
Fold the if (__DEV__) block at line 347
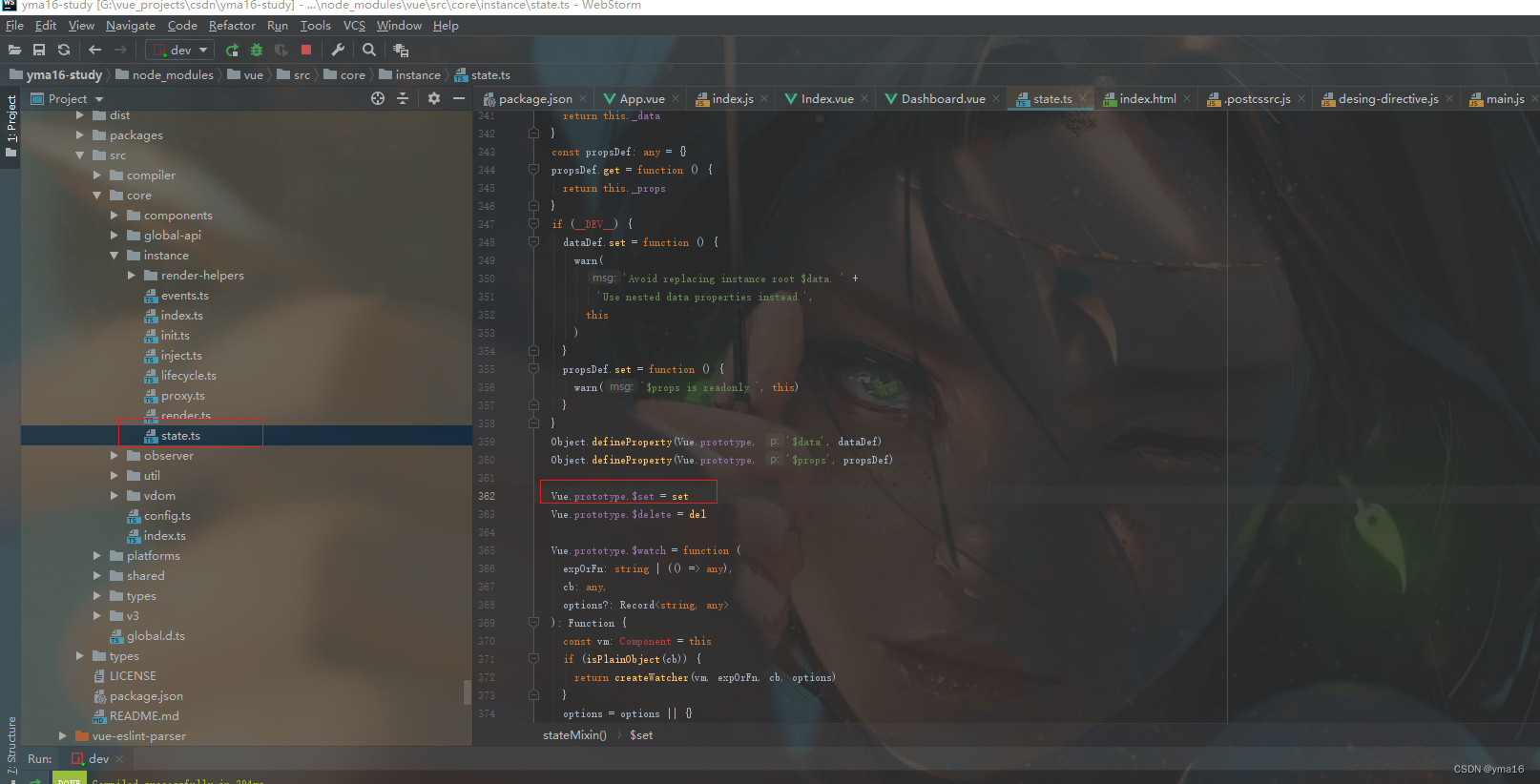[x=534, y=224]
